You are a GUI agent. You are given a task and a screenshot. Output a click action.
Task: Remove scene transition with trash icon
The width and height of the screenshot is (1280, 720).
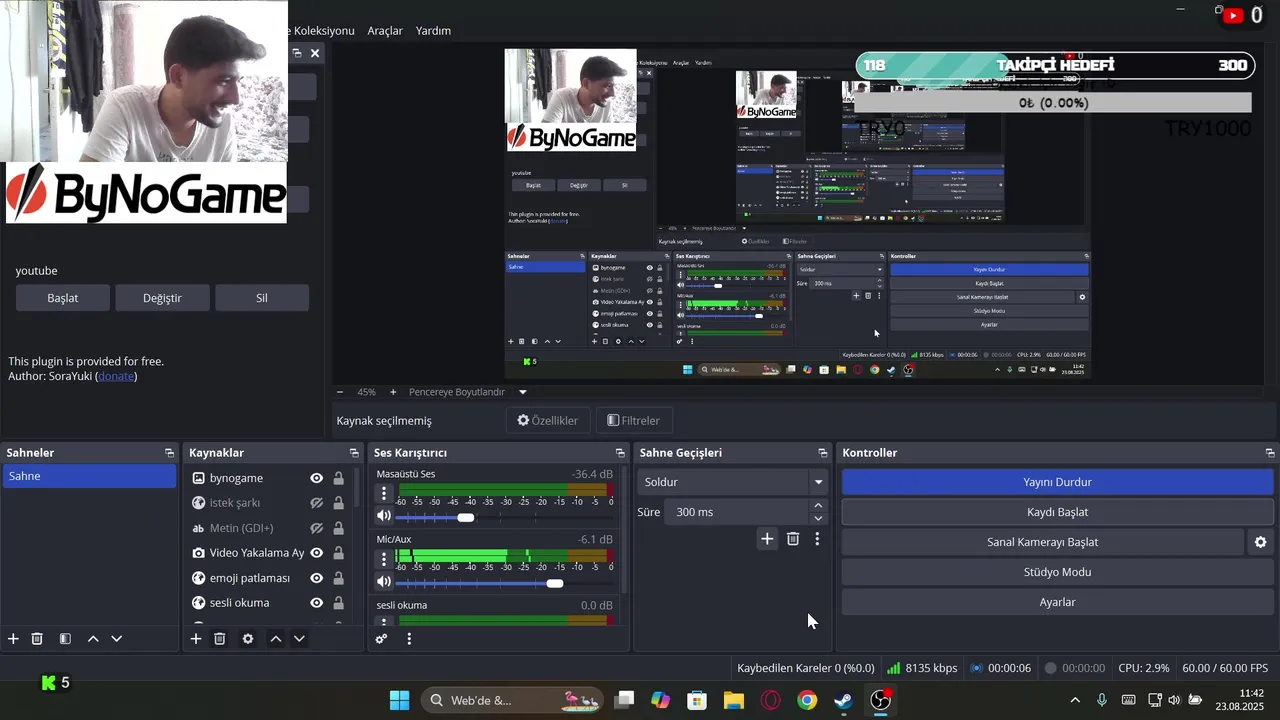[793, 539]
